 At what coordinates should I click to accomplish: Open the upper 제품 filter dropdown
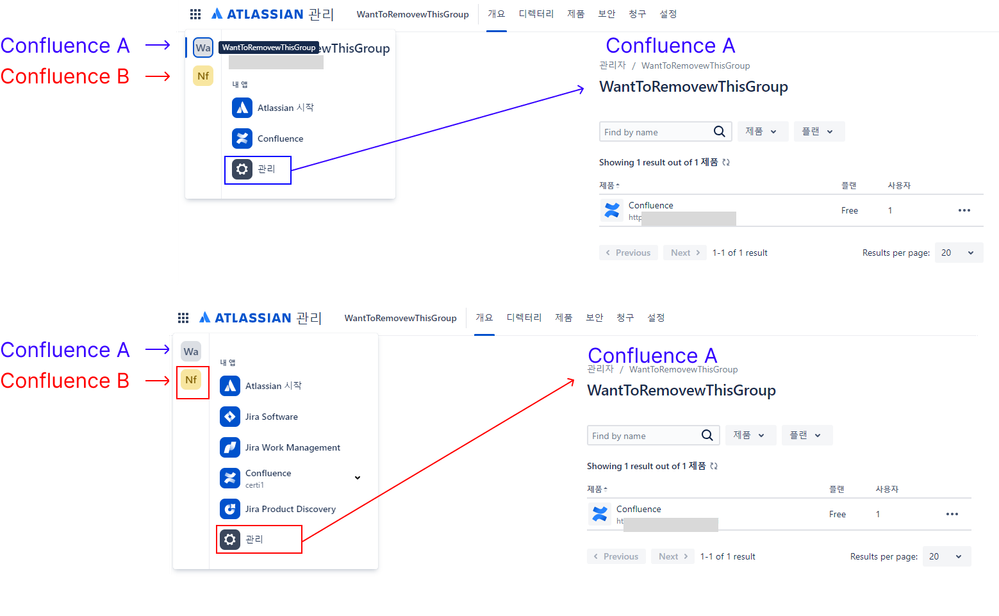tap(762, 132)
